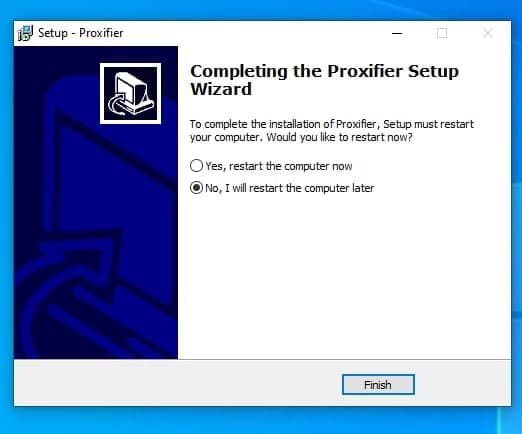The image size is (522, 434).
Task: Click the empty white area below radio options
Action: coord(343,277)
